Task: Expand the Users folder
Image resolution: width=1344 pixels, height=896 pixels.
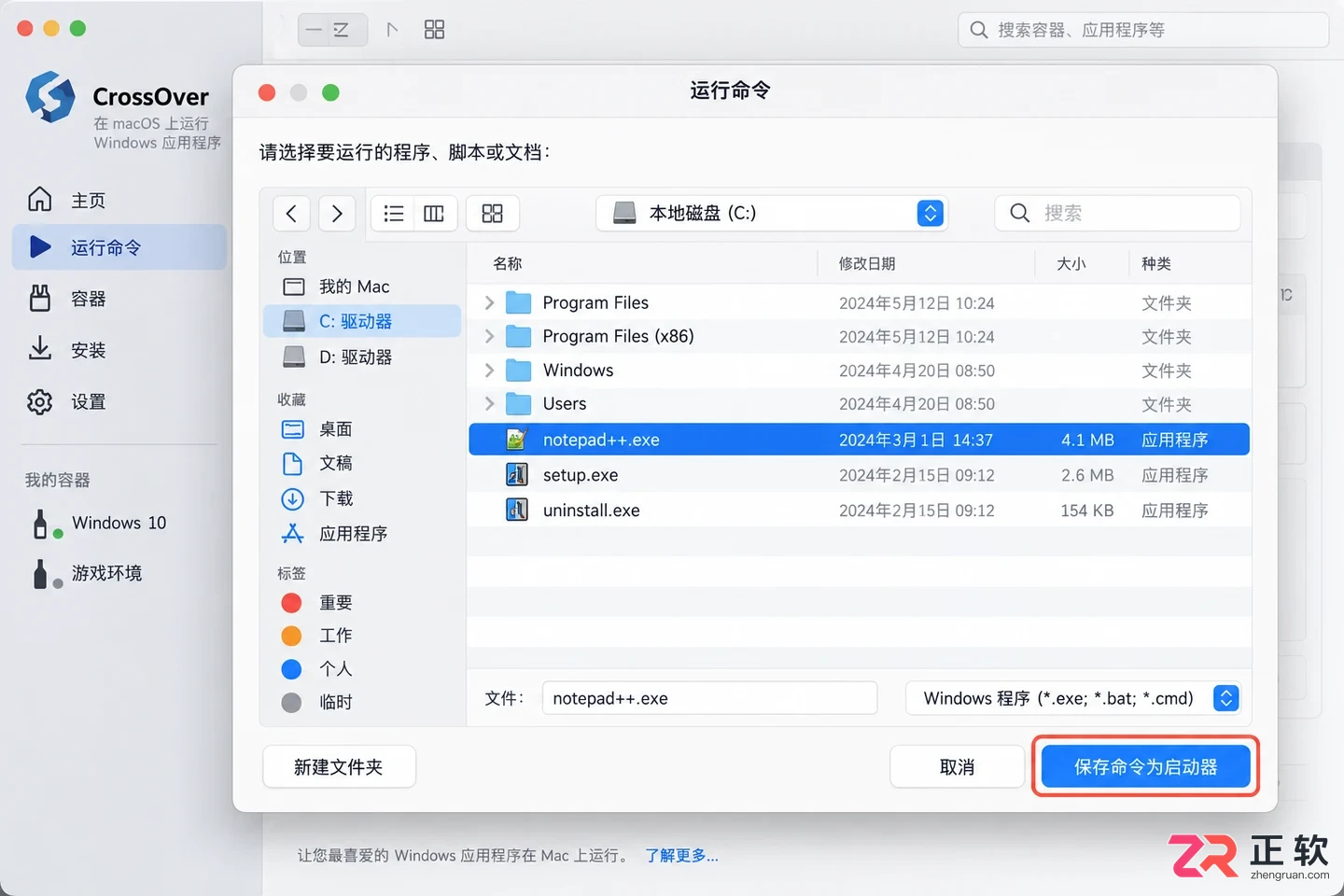Action: tap(489, 404)
